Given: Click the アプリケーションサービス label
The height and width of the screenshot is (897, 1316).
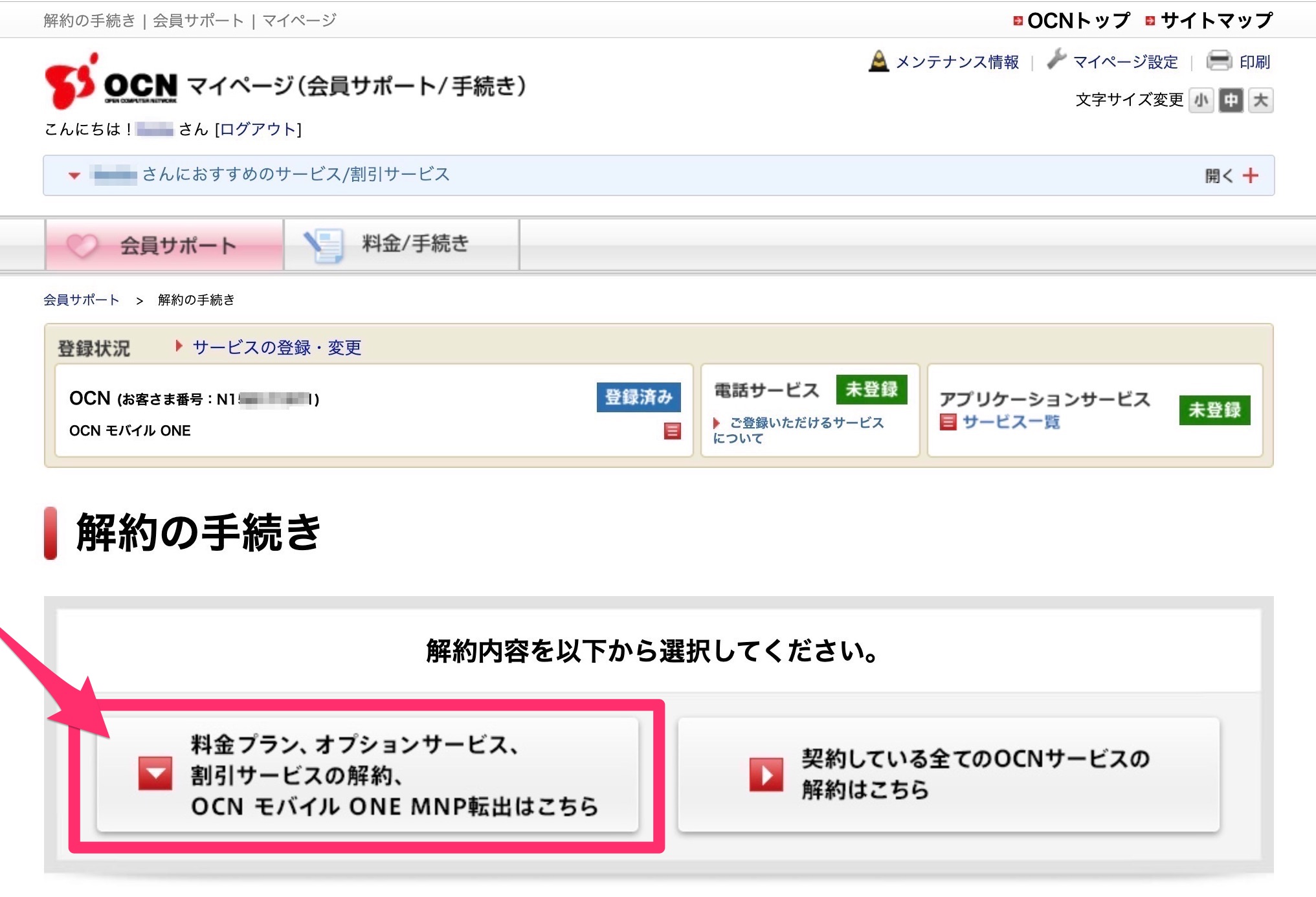Looking at the screenshot, I should pos(1045,399).
